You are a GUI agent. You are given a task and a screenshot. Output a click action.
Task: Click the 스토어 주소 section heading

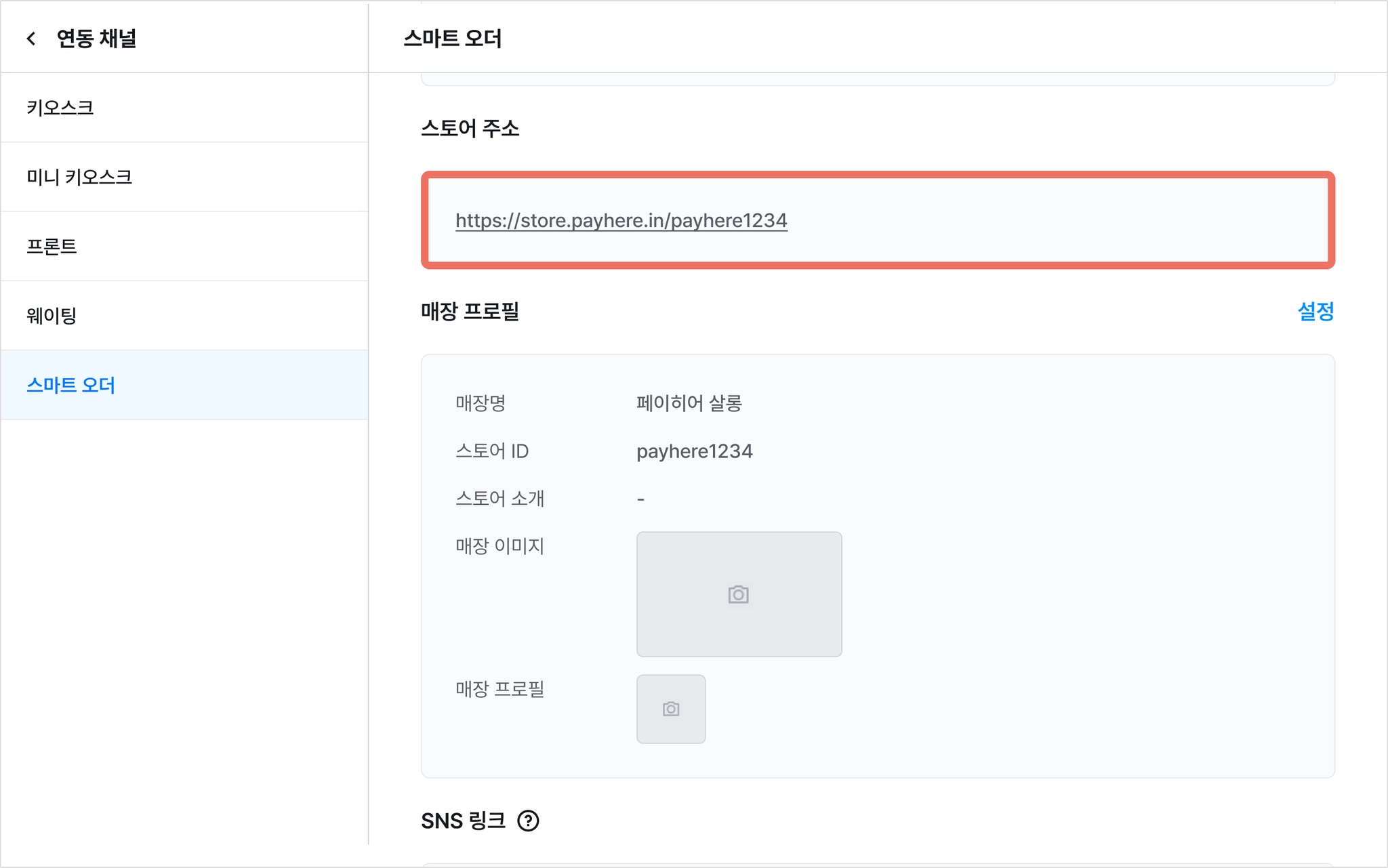coord(470,128)
